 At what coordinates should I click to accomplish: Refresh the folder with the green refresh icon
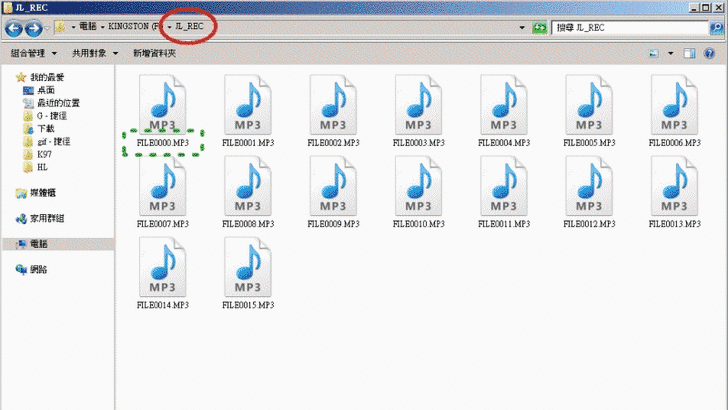click(540, 27)
